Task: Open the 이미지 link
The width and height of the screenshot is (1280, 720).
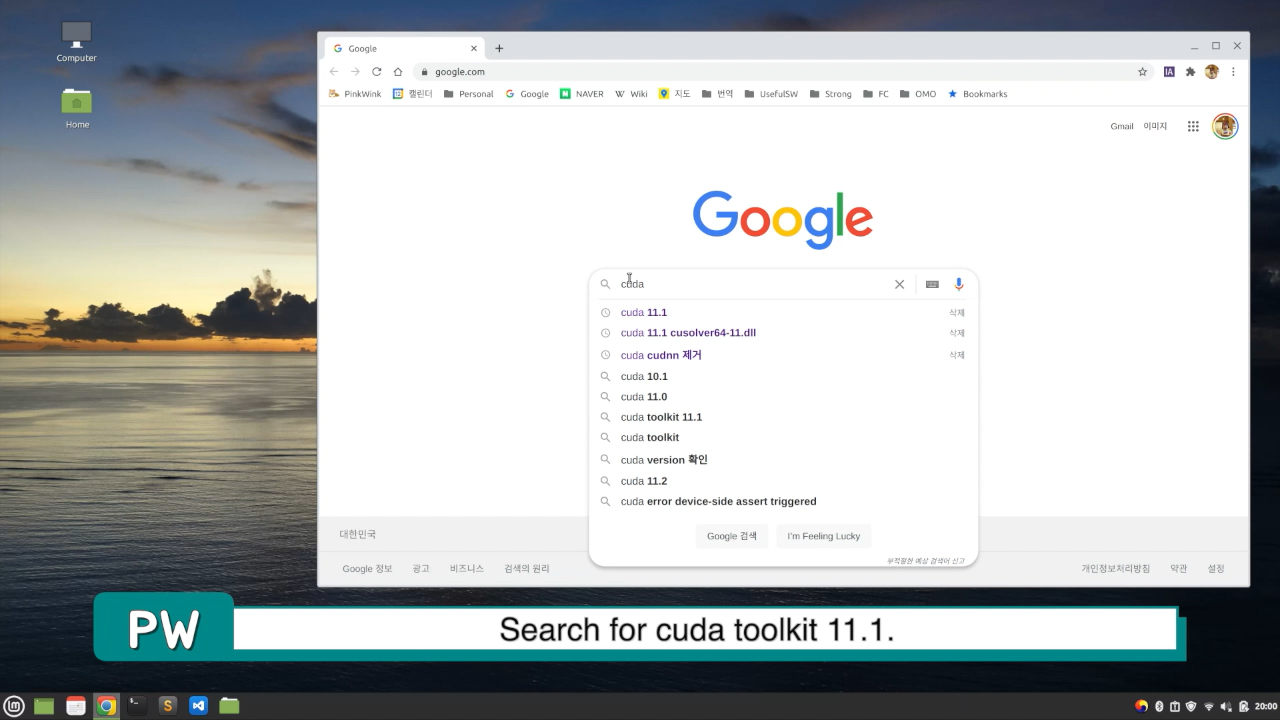Action: 1155,126
